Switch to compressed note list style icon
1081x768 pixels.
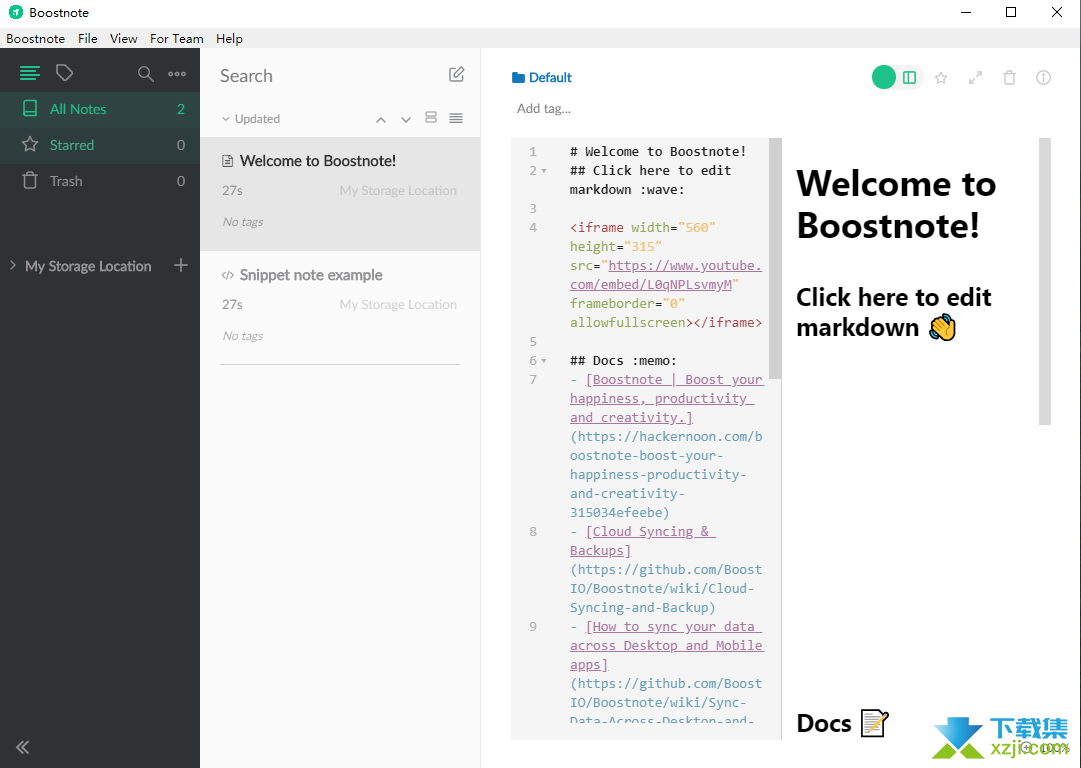[456, 118]
